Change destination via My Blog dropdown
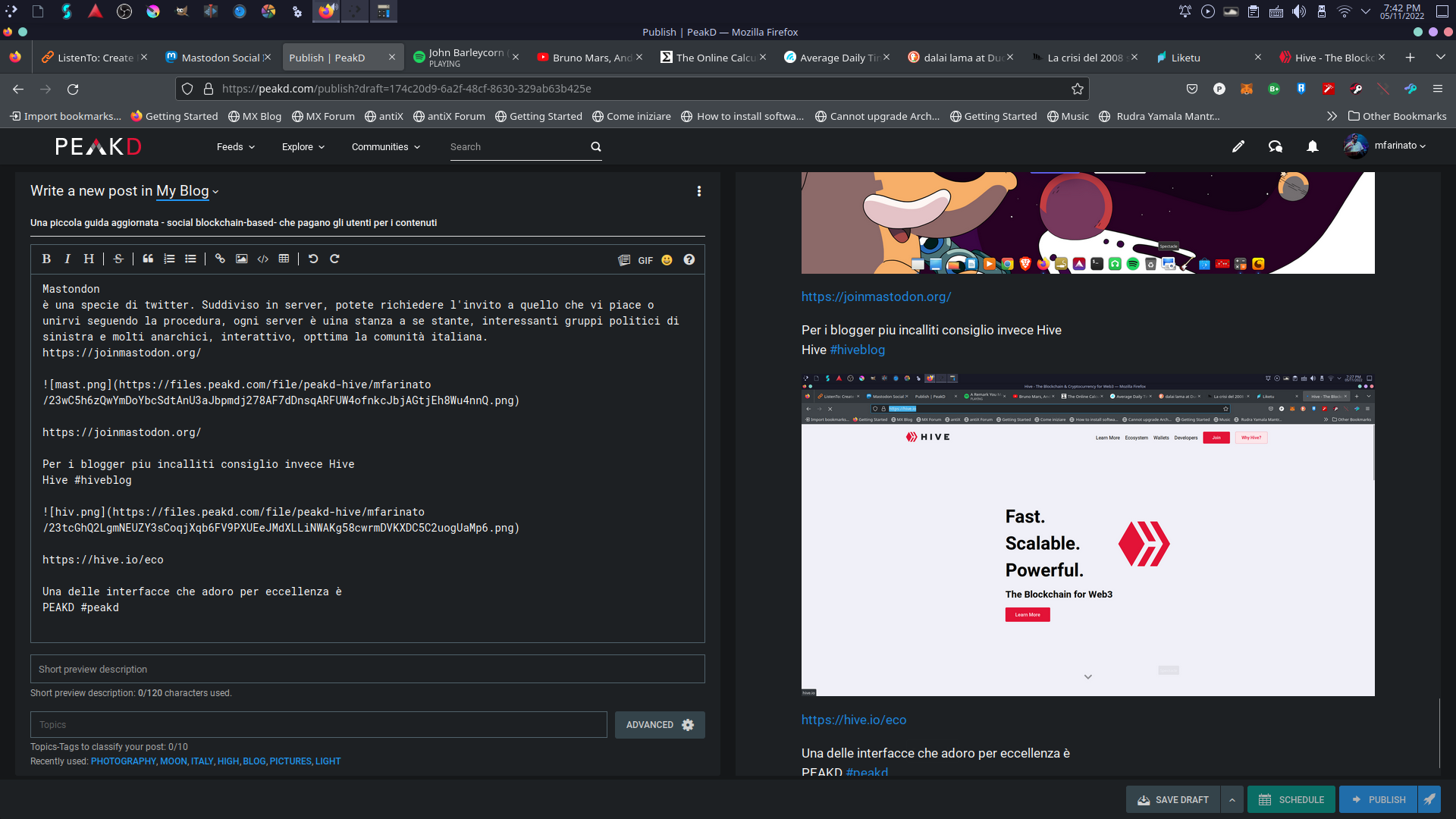The image size is (1456, 819). (x=187, y=191)
